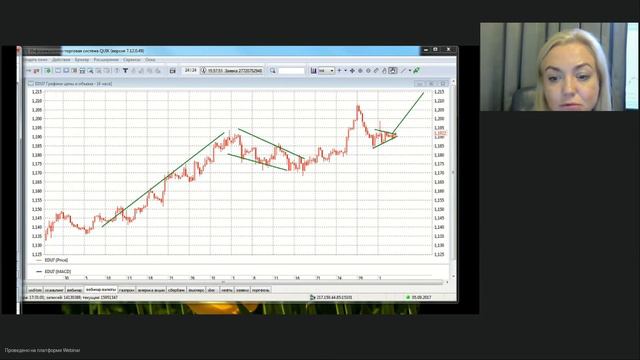Click the green connection indicator in the status bar

pyautogui.click(x=408, y=297)
